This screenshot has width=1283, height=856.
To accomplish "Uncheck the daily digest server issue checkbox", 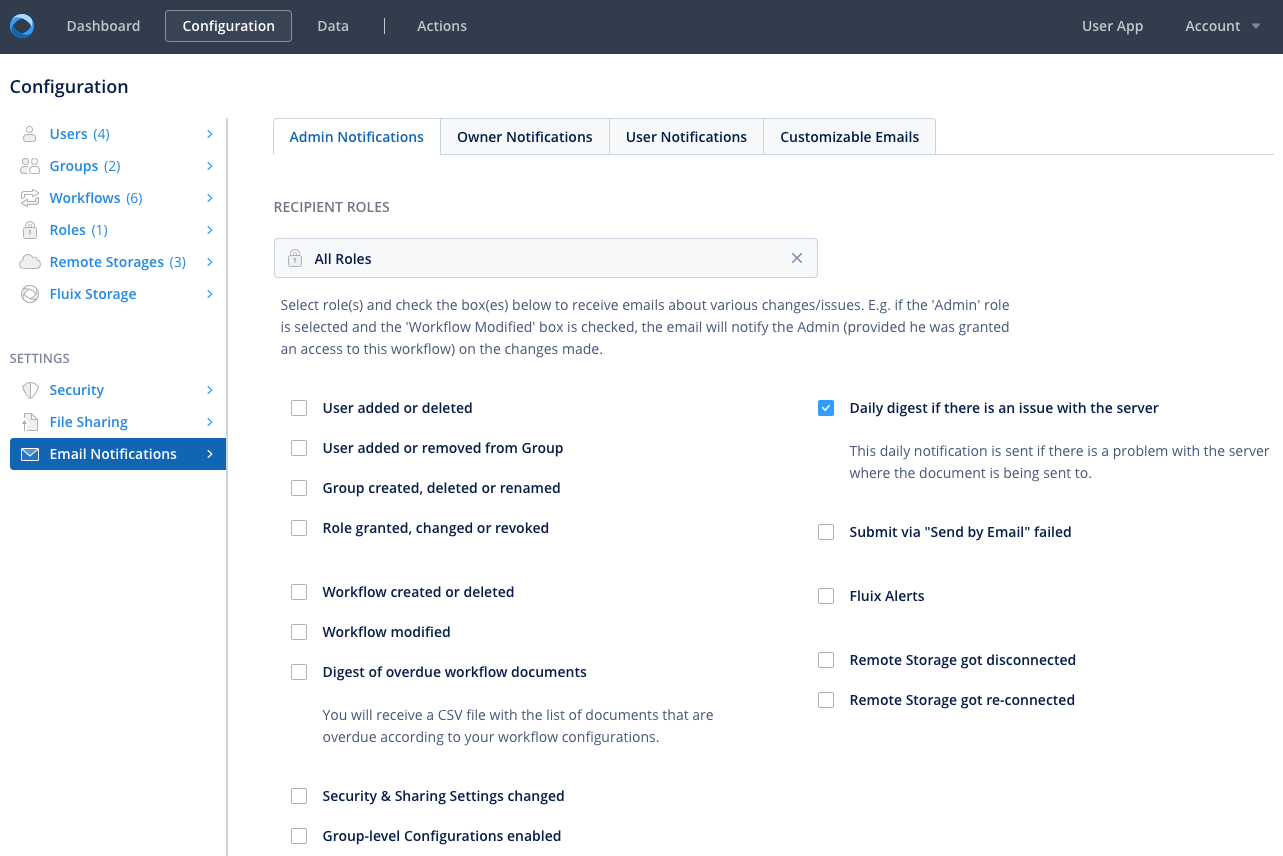I will pos(826,408).
